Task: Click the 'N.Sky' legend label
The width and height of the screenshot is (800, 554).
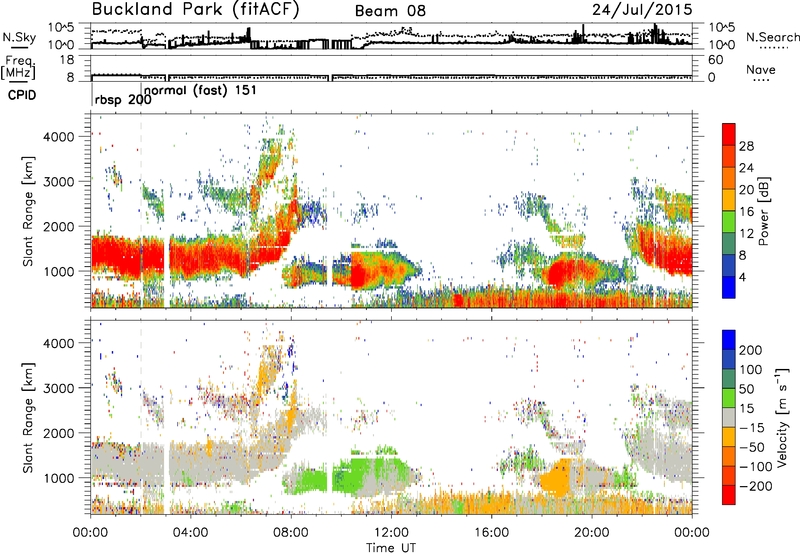Action: point(19,37)
